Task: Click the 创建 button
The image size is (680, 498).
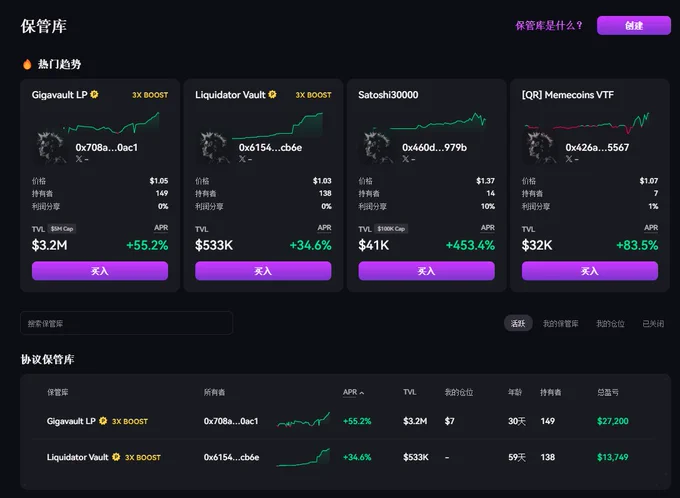Action: [634, 26]
